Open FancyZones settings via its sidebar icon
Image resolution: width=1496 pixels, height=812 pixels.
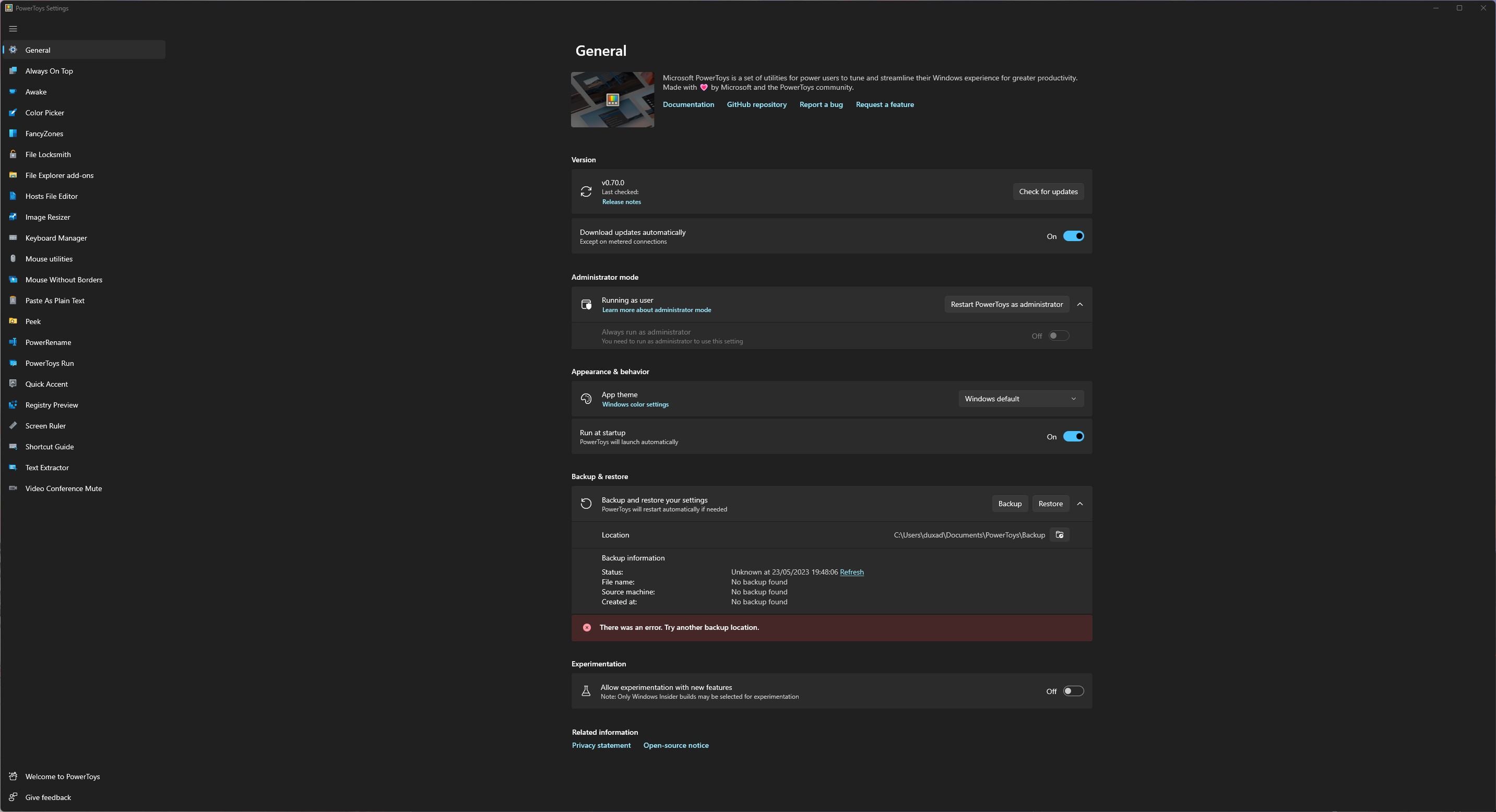(x=13, y=134)
